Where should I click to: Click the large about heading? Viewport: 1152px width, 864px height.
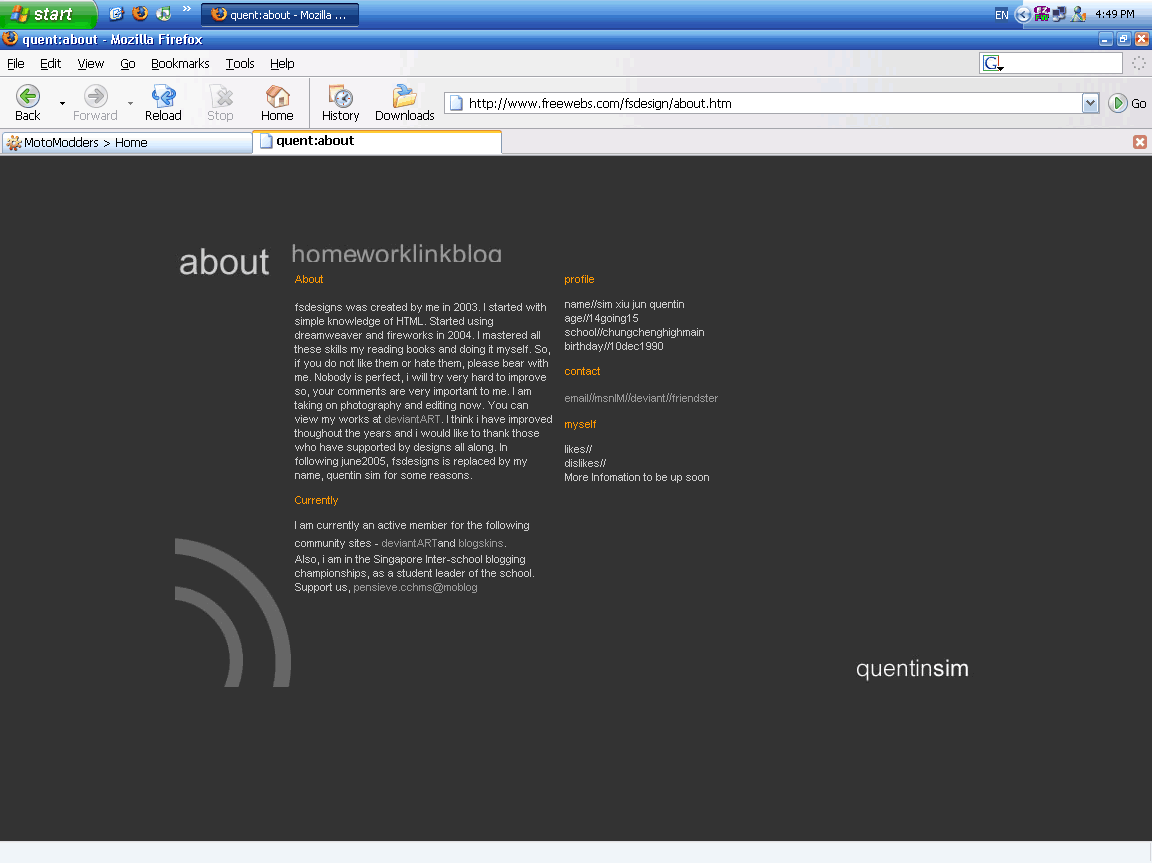click(224, 262)
